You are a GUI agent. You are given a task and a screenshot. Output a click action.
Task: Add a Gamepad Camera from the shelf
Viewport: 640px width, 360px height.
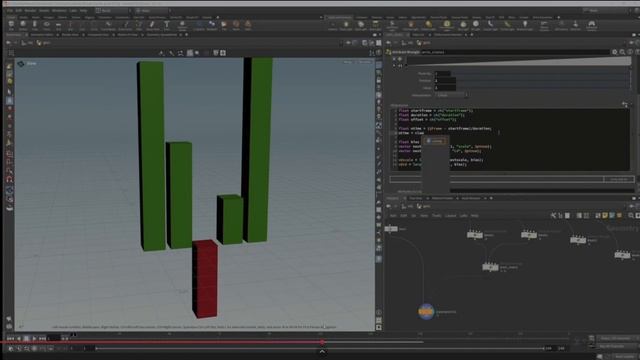point(591,25)
